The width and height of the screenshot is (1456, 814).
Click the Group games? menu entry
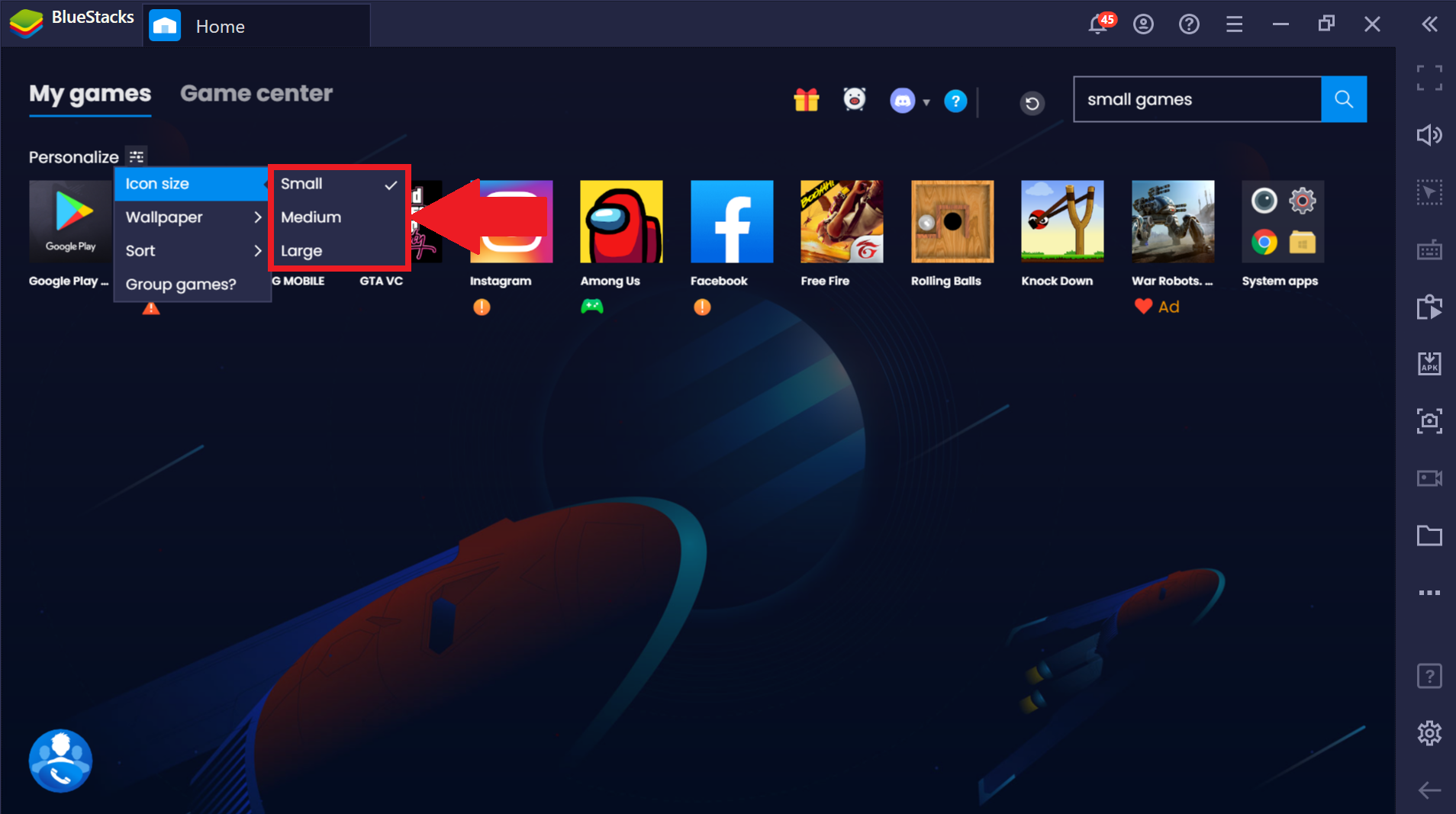(x=192, y=285)
